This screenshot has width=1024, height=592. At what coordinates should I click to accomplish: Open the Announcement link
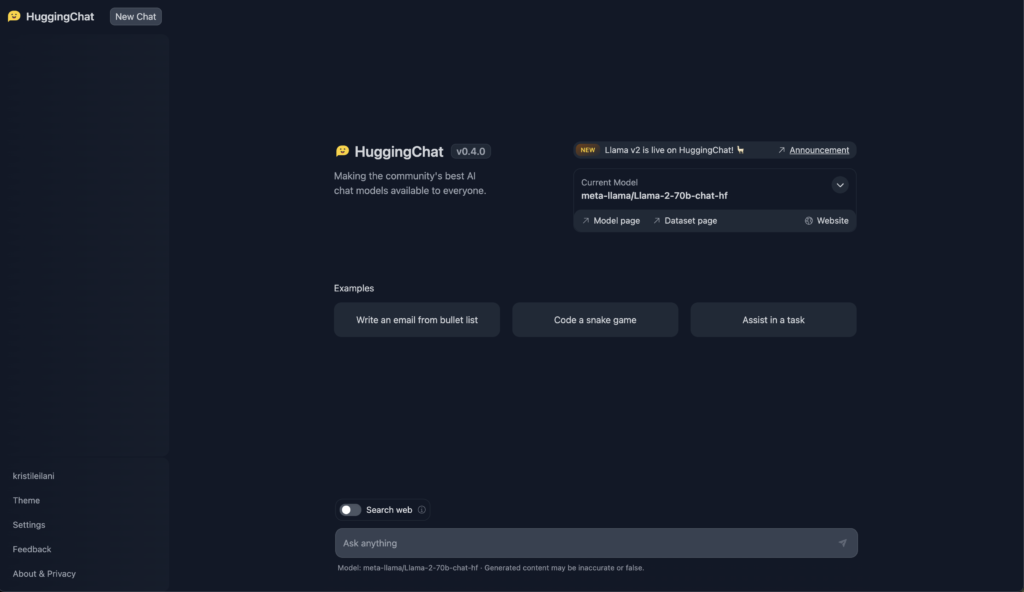tap(819, 150)
